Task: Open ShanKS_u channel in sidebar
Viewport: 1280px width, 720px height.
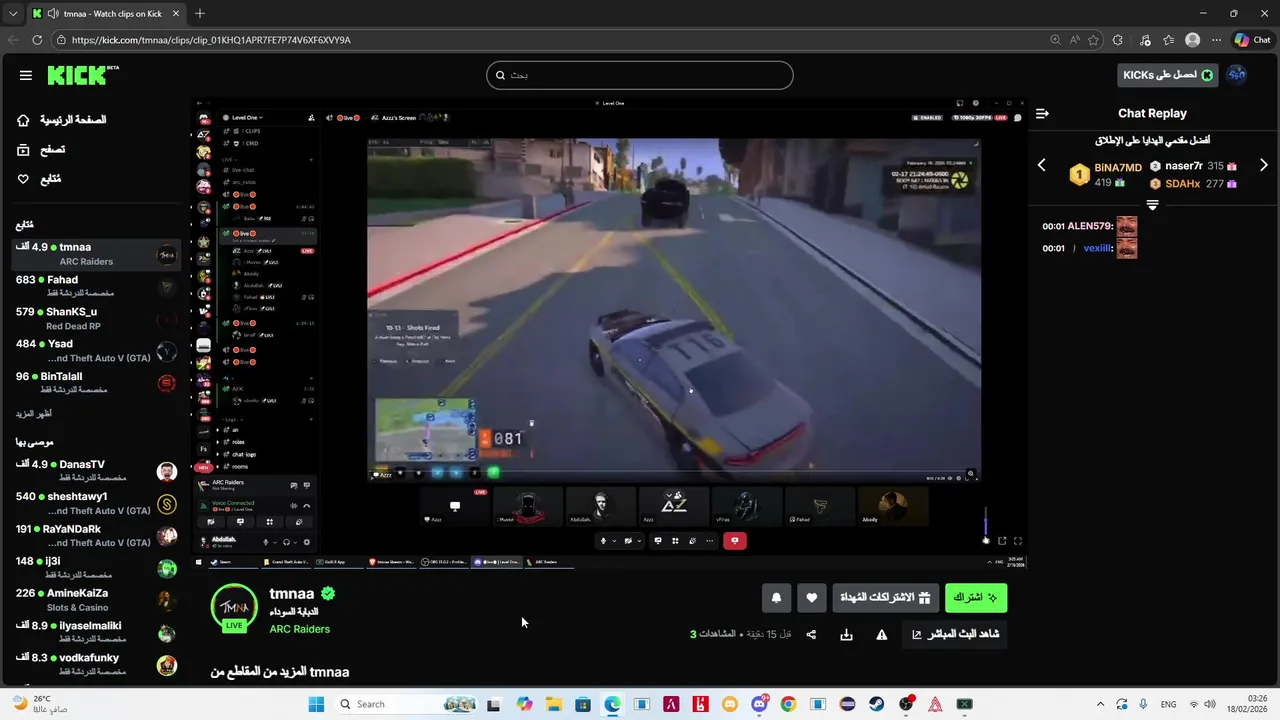Action: point(96,318)
